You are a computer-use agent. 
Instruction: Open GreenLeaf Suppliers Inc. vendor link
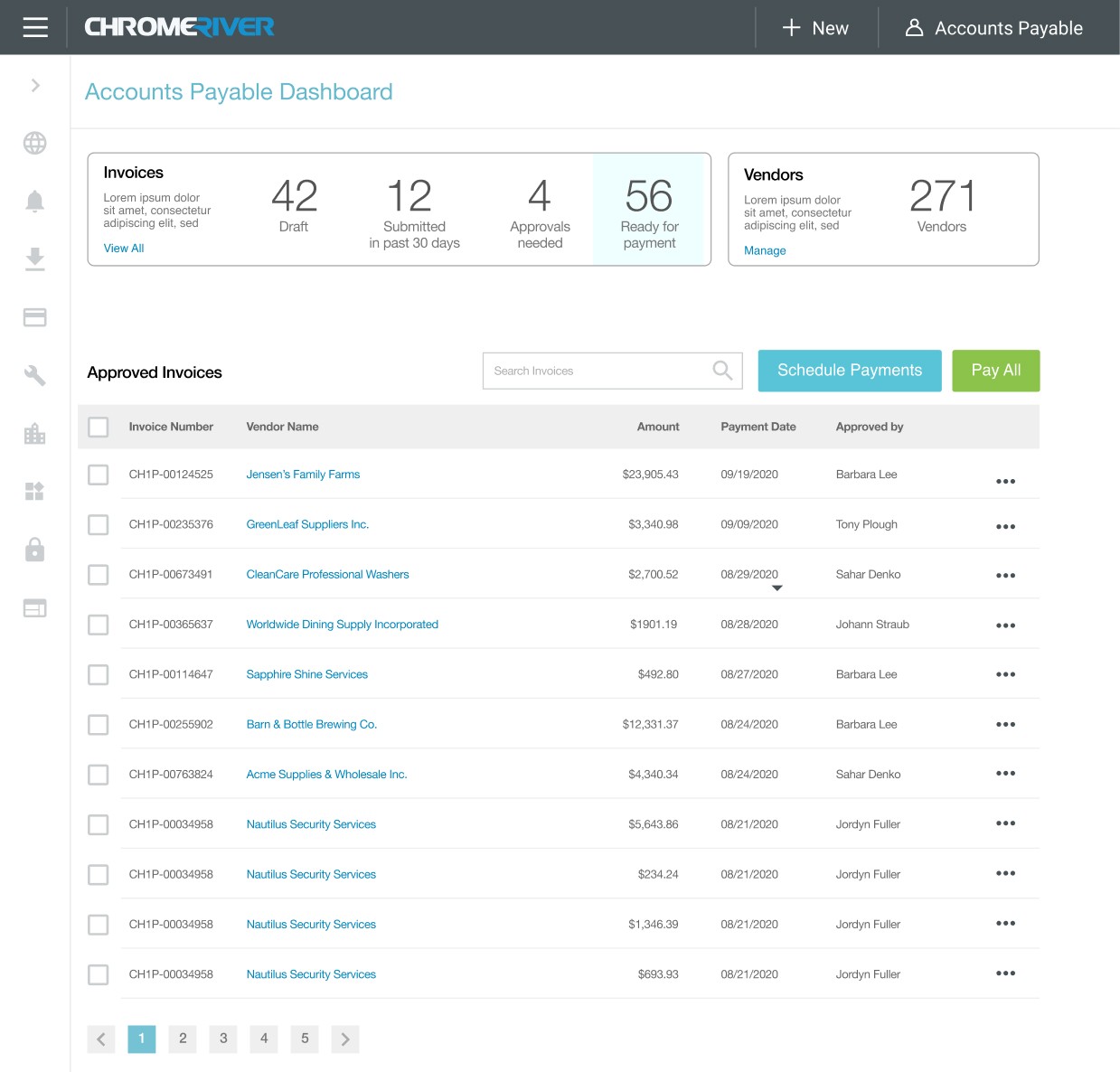tap(307, 524)
